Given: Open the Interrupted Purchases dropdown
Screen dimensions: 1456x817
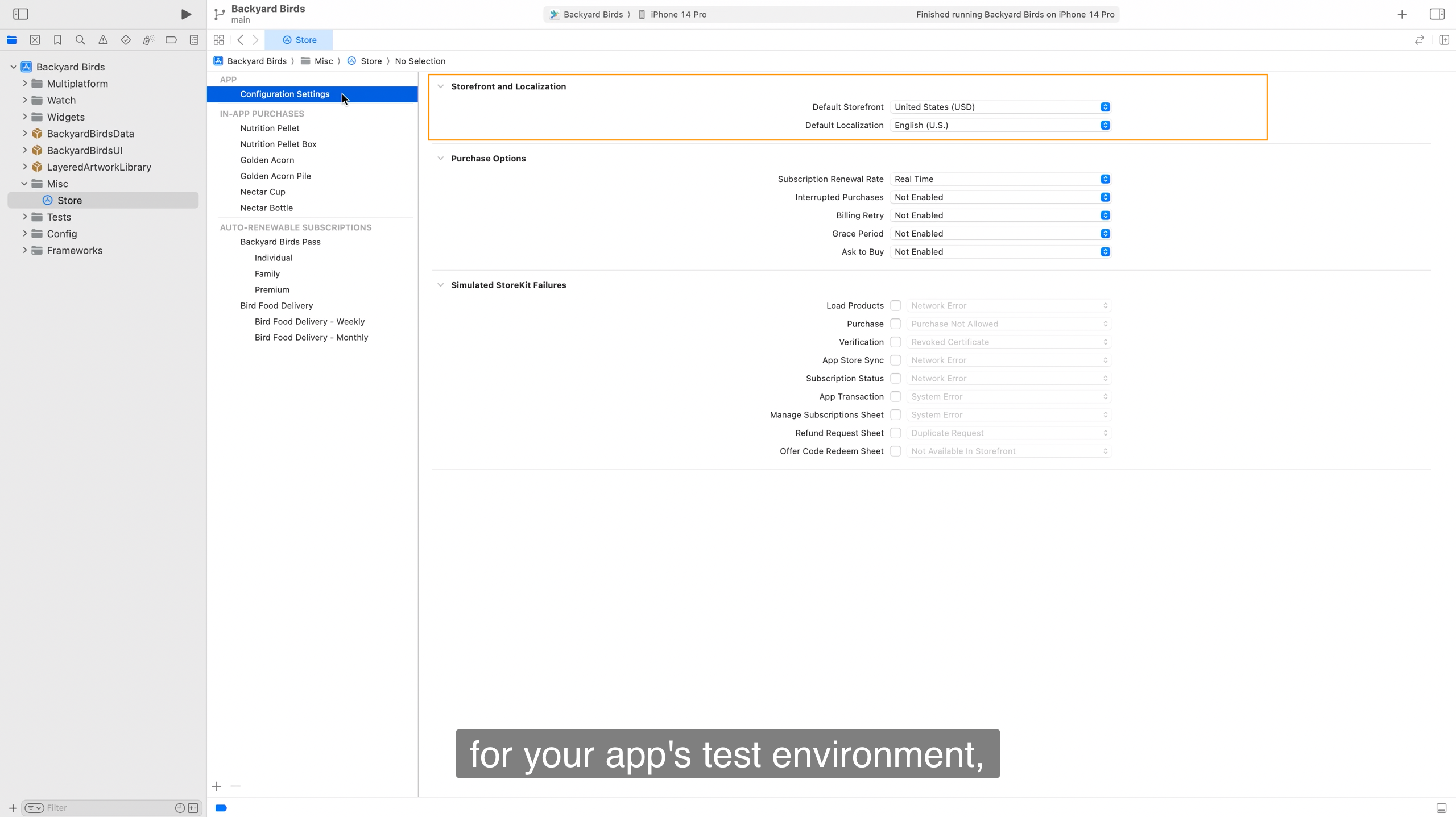Looking at the screenshot, I should 1000,197.
